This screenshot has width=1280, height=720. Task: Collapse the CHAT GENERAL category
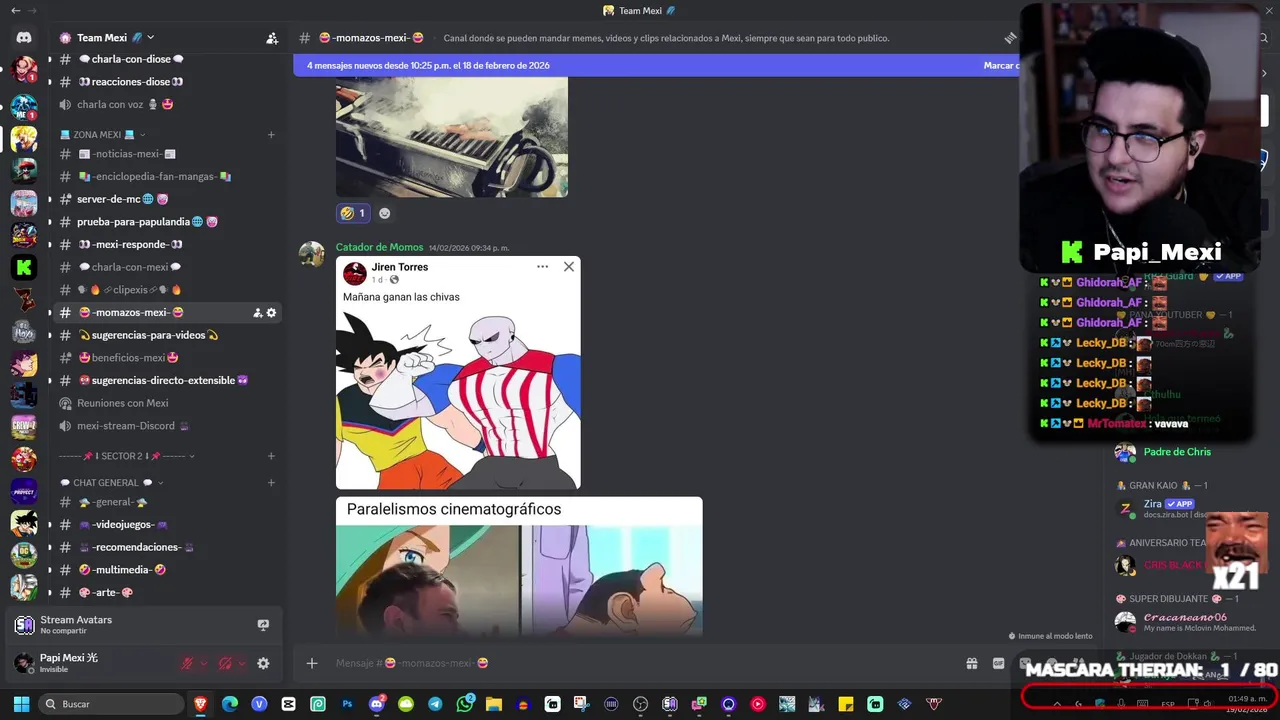point(111,483)
